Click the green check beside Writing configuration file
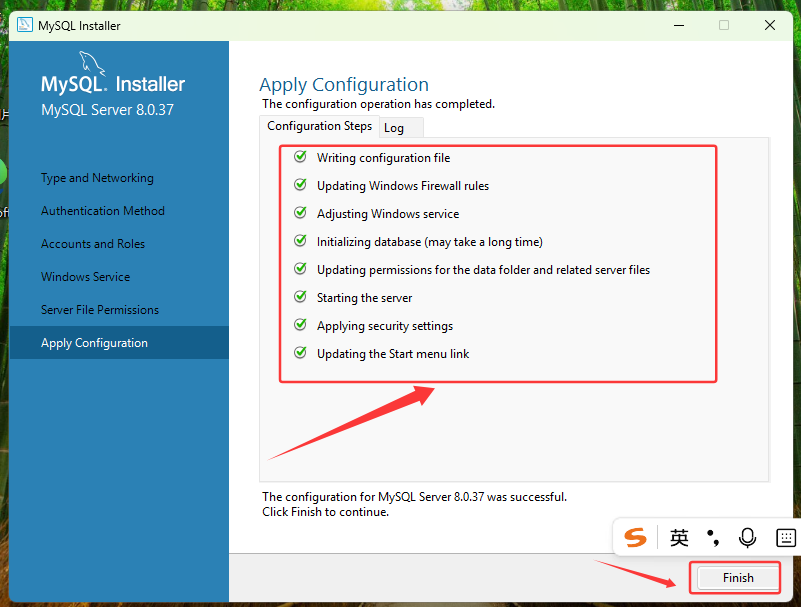Image resolution: width=801 pixels, height=607 pixels. [300, 157]
